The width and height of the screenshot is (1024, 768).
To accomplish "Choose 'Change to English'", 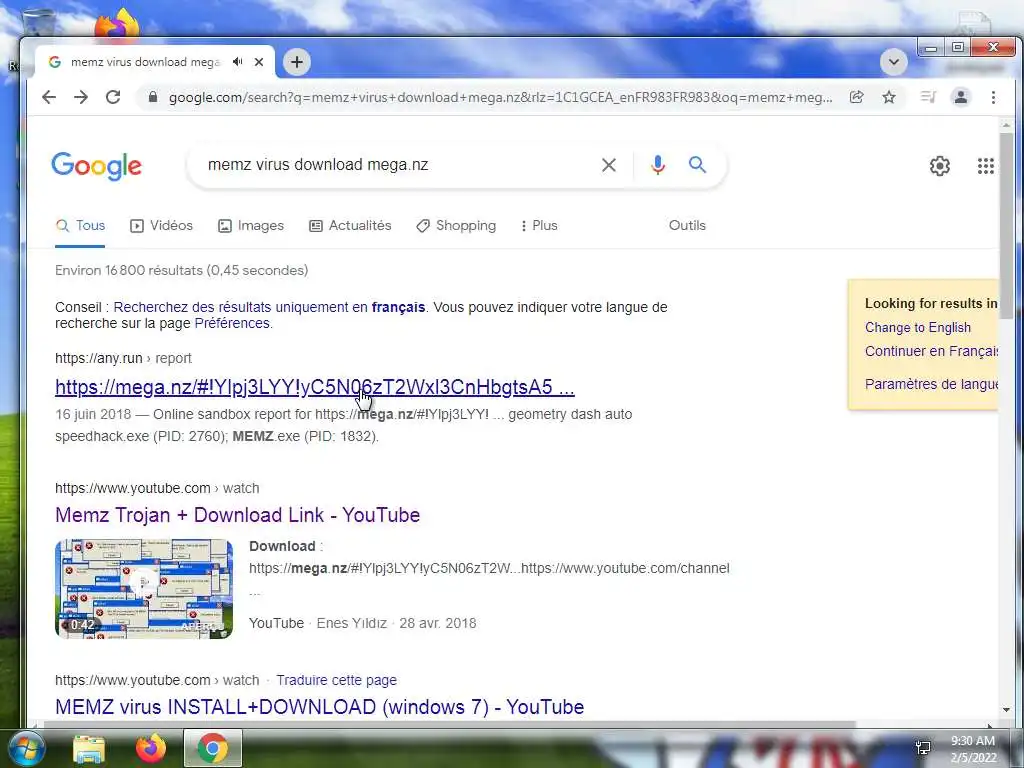I will (918, 327).
